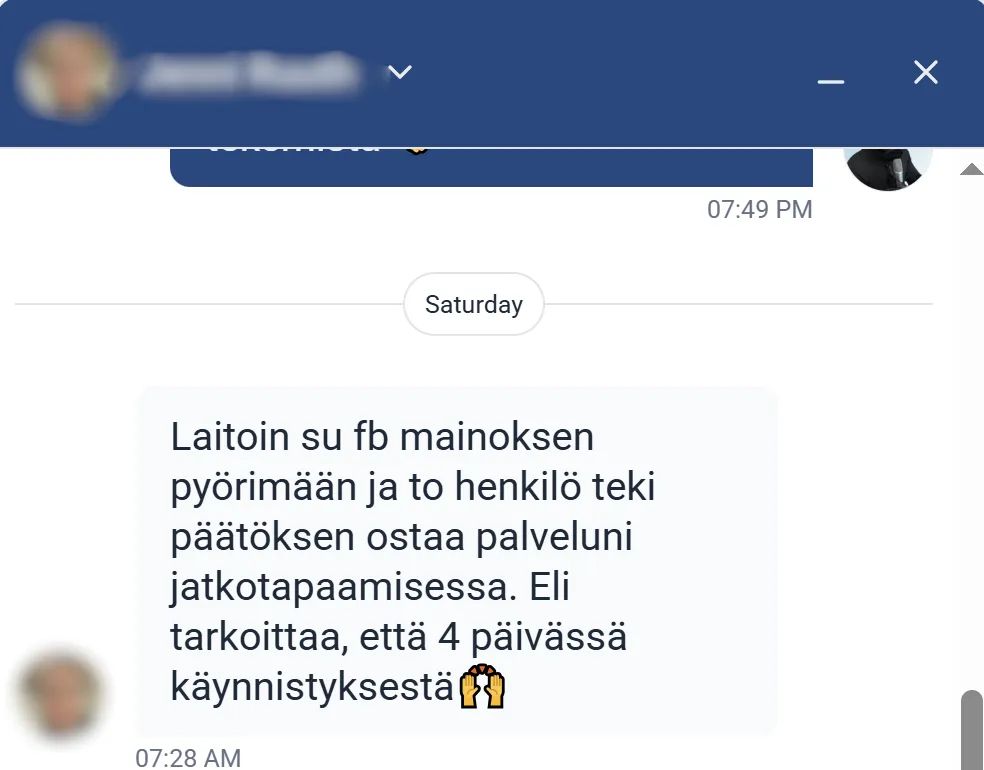Click the blurred contact name in header
Image resolution: width=984 pixels, height=770 pixels.
point(249,73)
